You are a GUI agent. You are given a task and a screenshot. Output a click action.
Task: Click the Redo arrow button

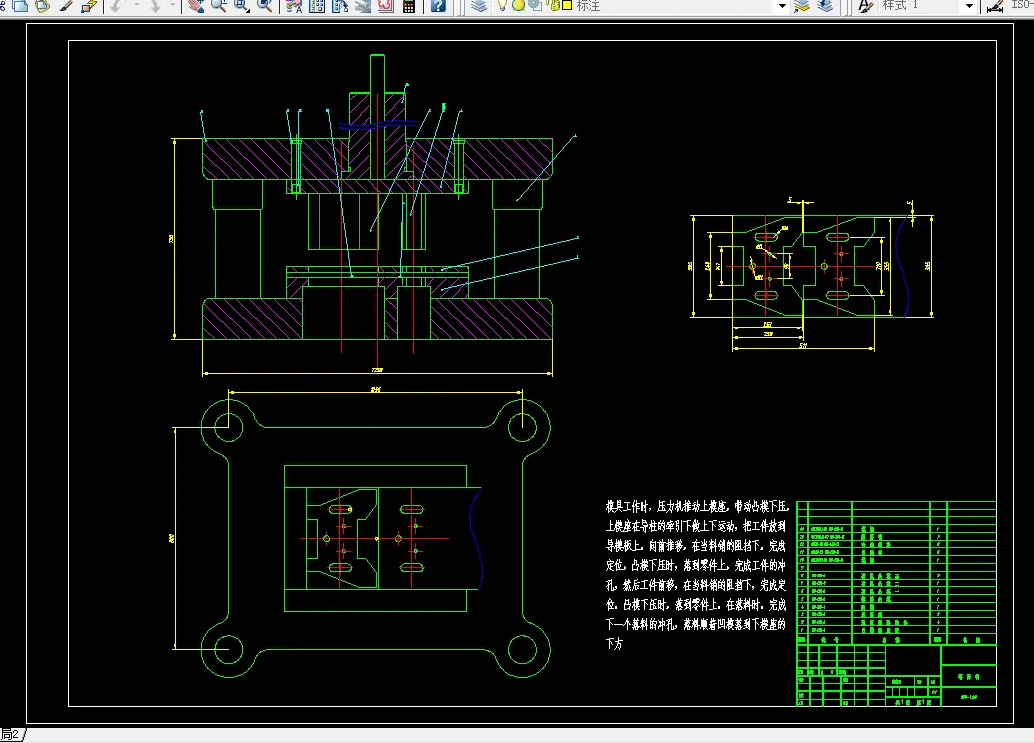[x=155, y=6]
